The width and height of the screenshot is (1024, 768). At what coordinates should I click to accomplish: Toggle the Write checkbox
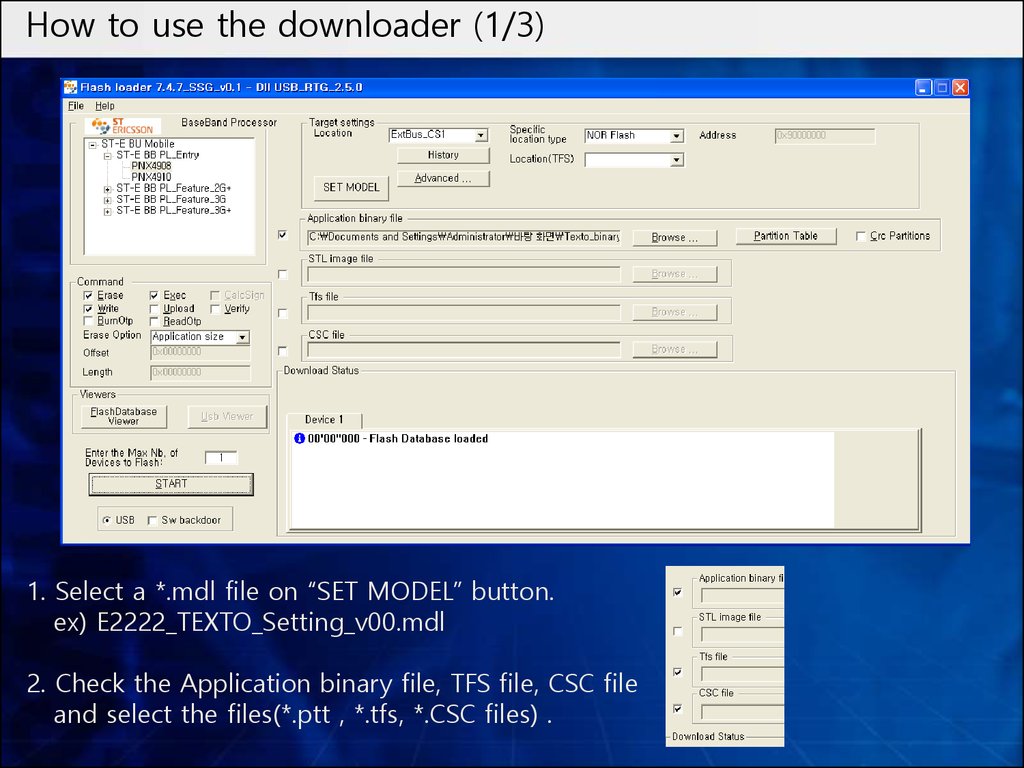pos(88,309)
